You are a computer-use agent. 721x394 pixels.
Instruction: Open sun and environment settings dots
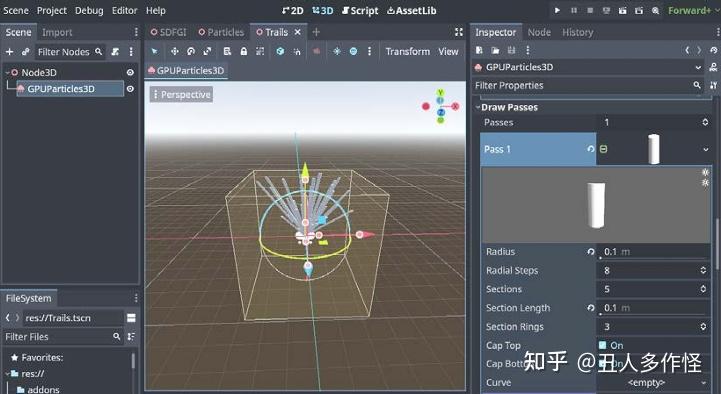369,51
